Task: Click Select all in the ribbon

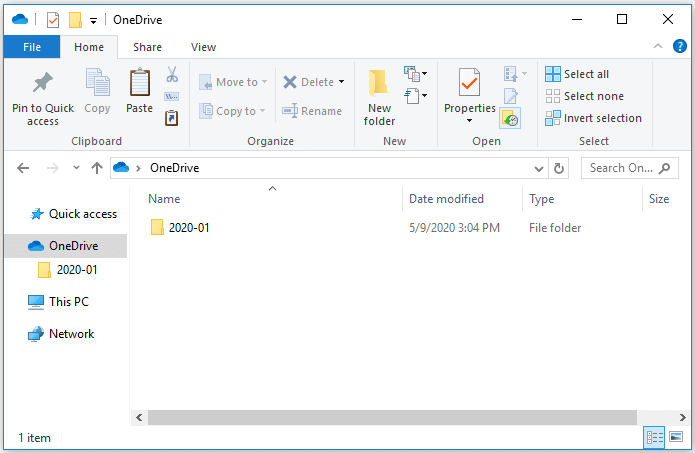Action: pyautogui.click(x=576, y=74)
